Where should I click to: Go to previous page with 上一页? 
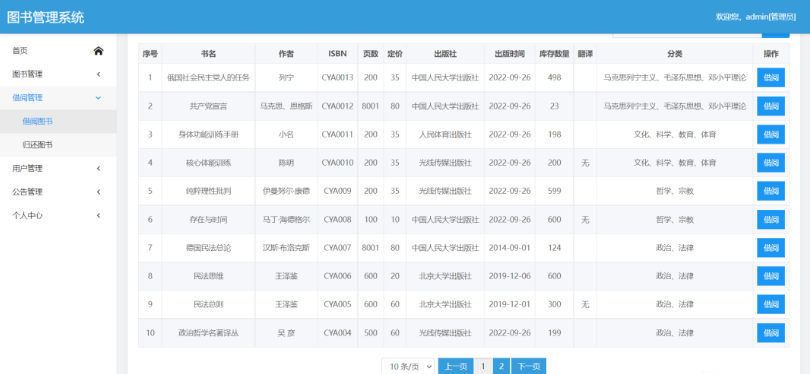click(456, 366)
